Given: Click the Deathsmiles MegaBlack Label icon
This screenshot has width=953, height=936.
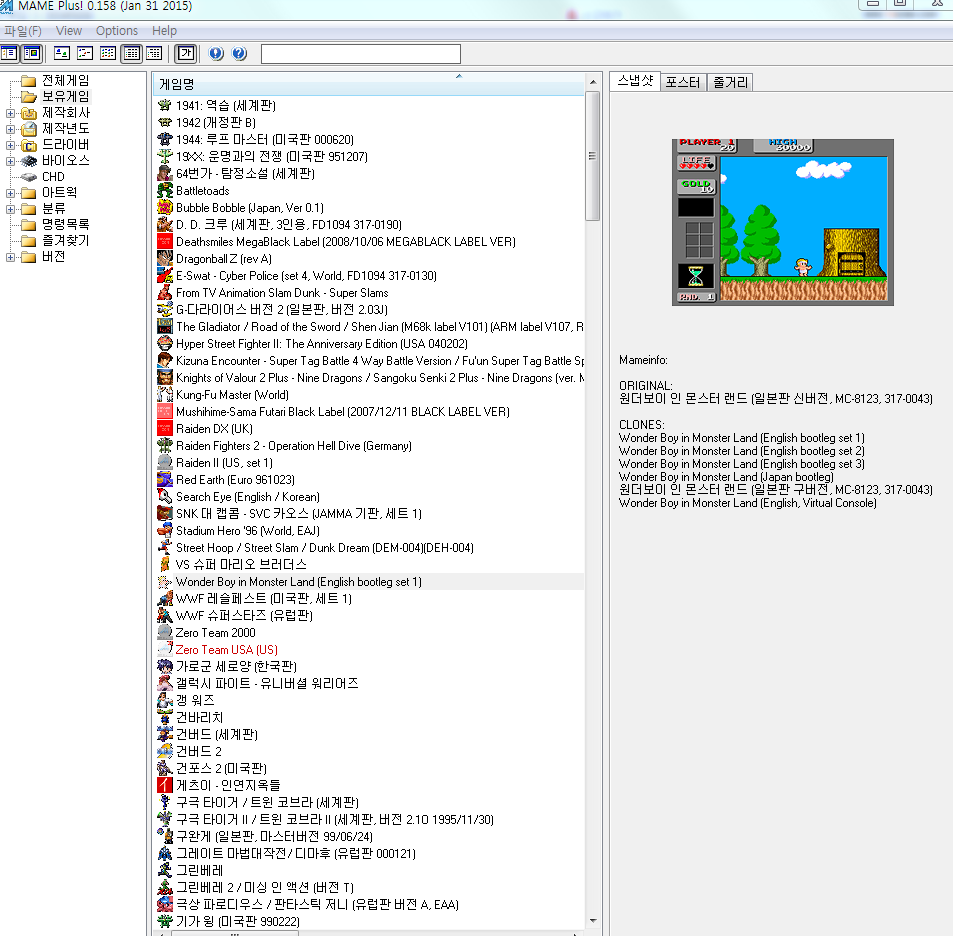Looking at the screenshot, I should [165, 241].
